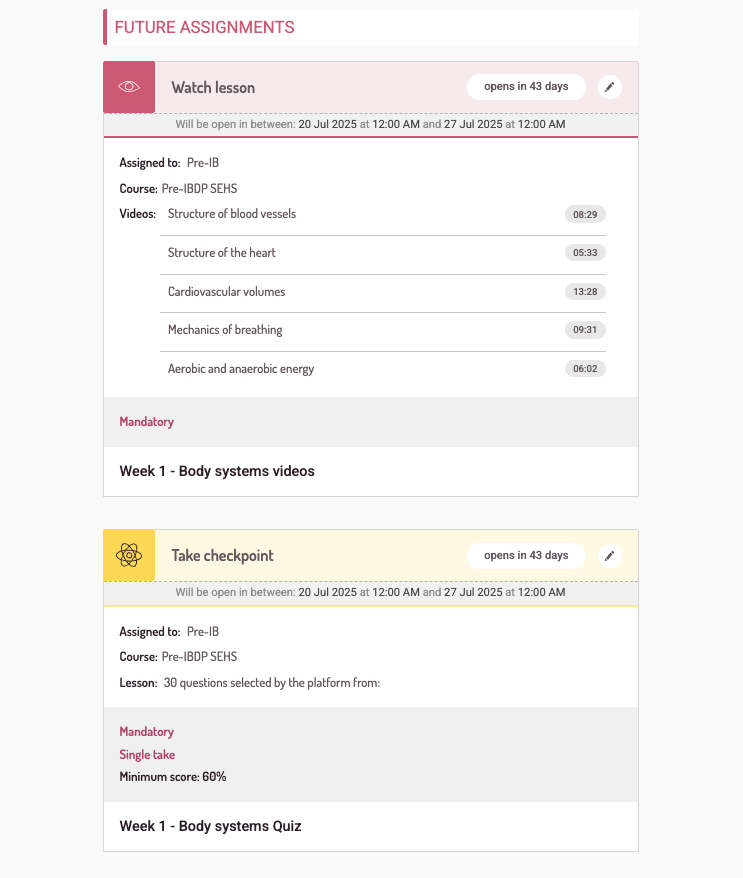This screenshot has height=878, width=743.
Task: Click the atom icon on Take checkpoint card
Action: point(129,555)
